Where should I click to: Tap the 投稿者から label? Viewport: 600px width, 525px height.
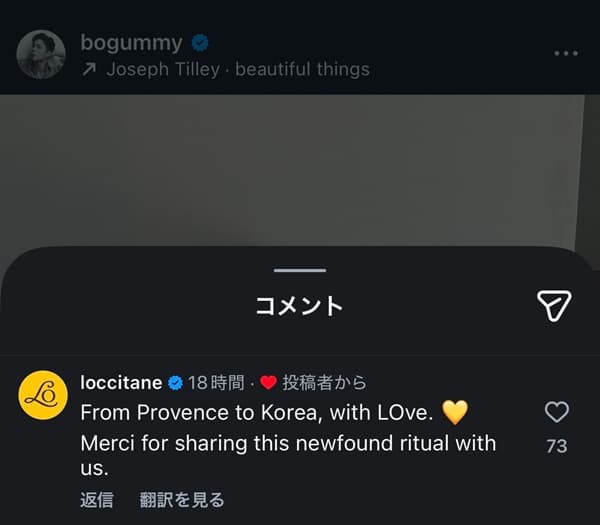tap(324, 383)
